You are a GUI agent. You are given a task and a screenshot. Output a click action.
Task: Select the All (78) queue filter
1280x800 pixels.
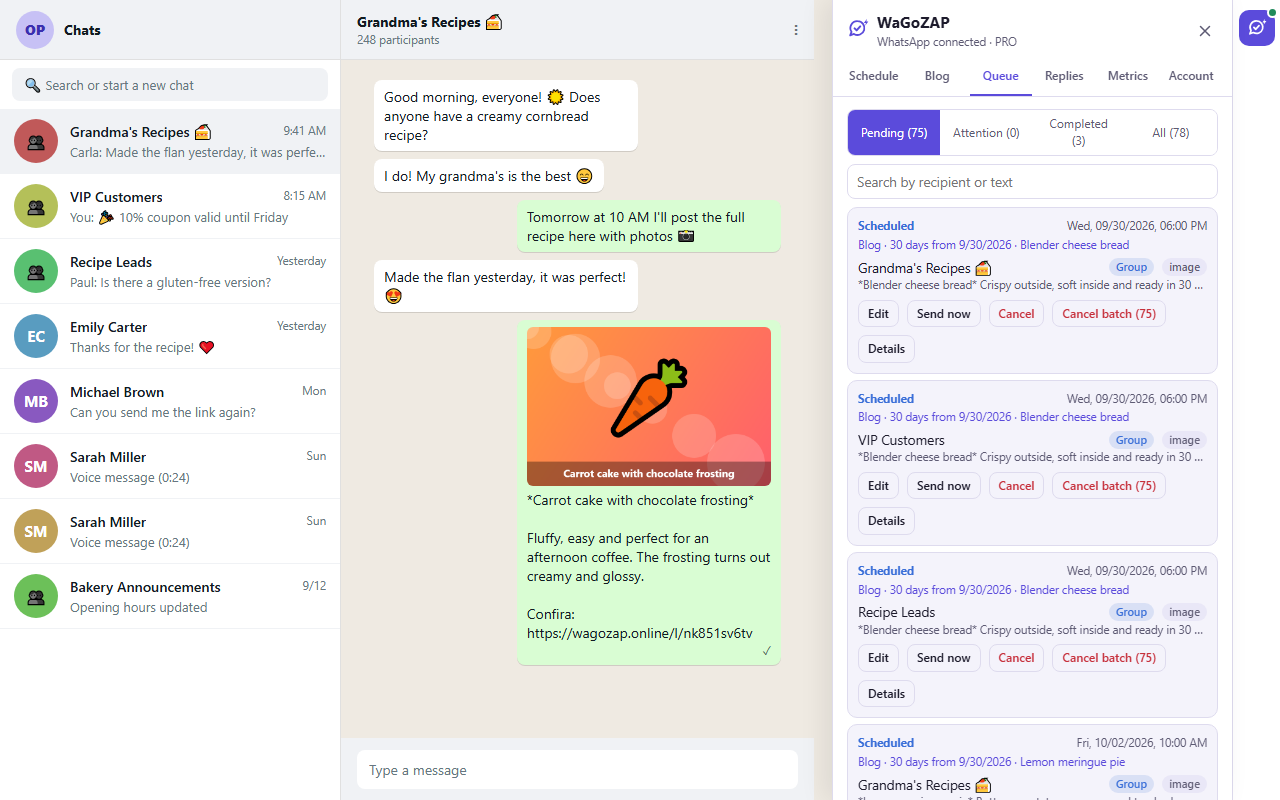1170,132
